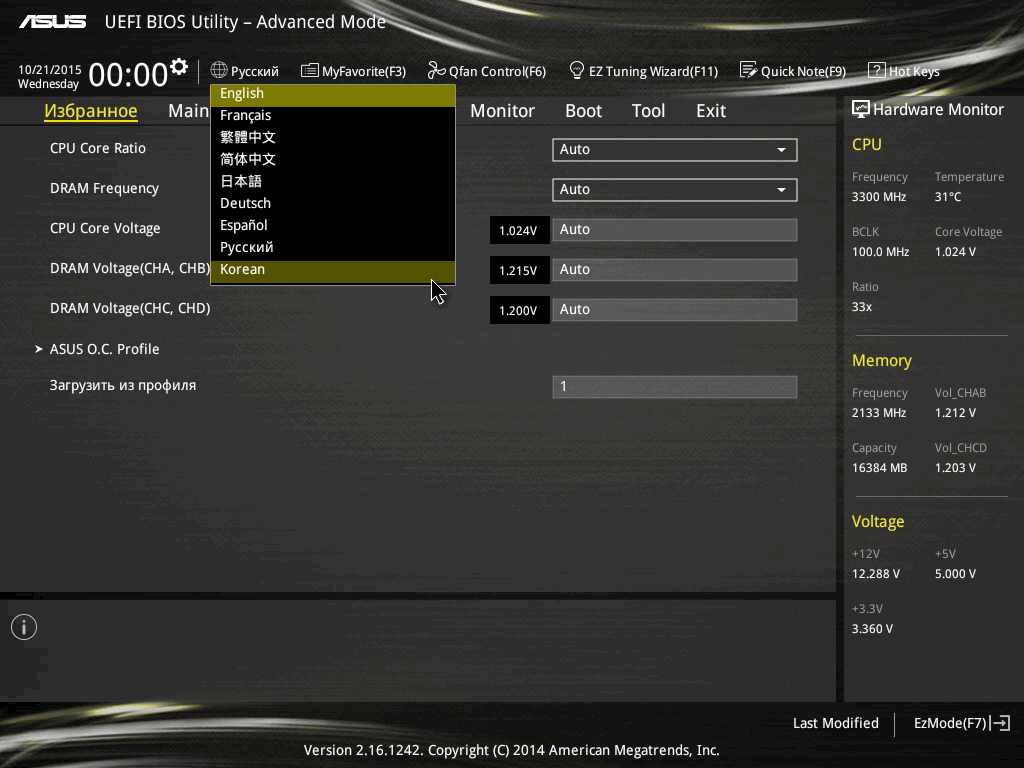Image resolution: width=1024 pixels, height=768 pixels.
Task: Click the CPU Core Ratio label
Action: click(x=98, y=148)
